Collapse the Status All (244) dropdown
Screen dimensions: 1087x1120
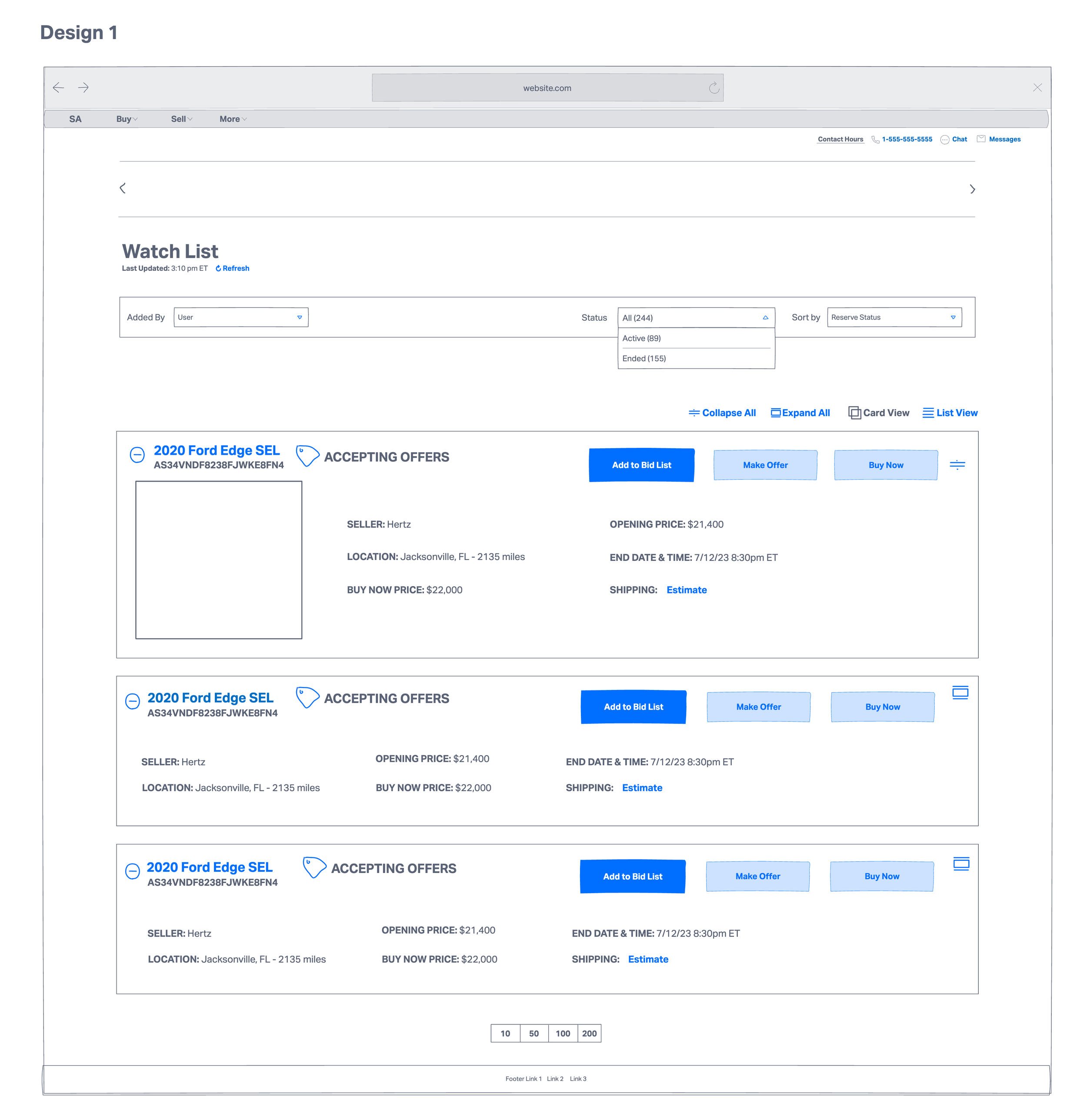coord(696,318)
